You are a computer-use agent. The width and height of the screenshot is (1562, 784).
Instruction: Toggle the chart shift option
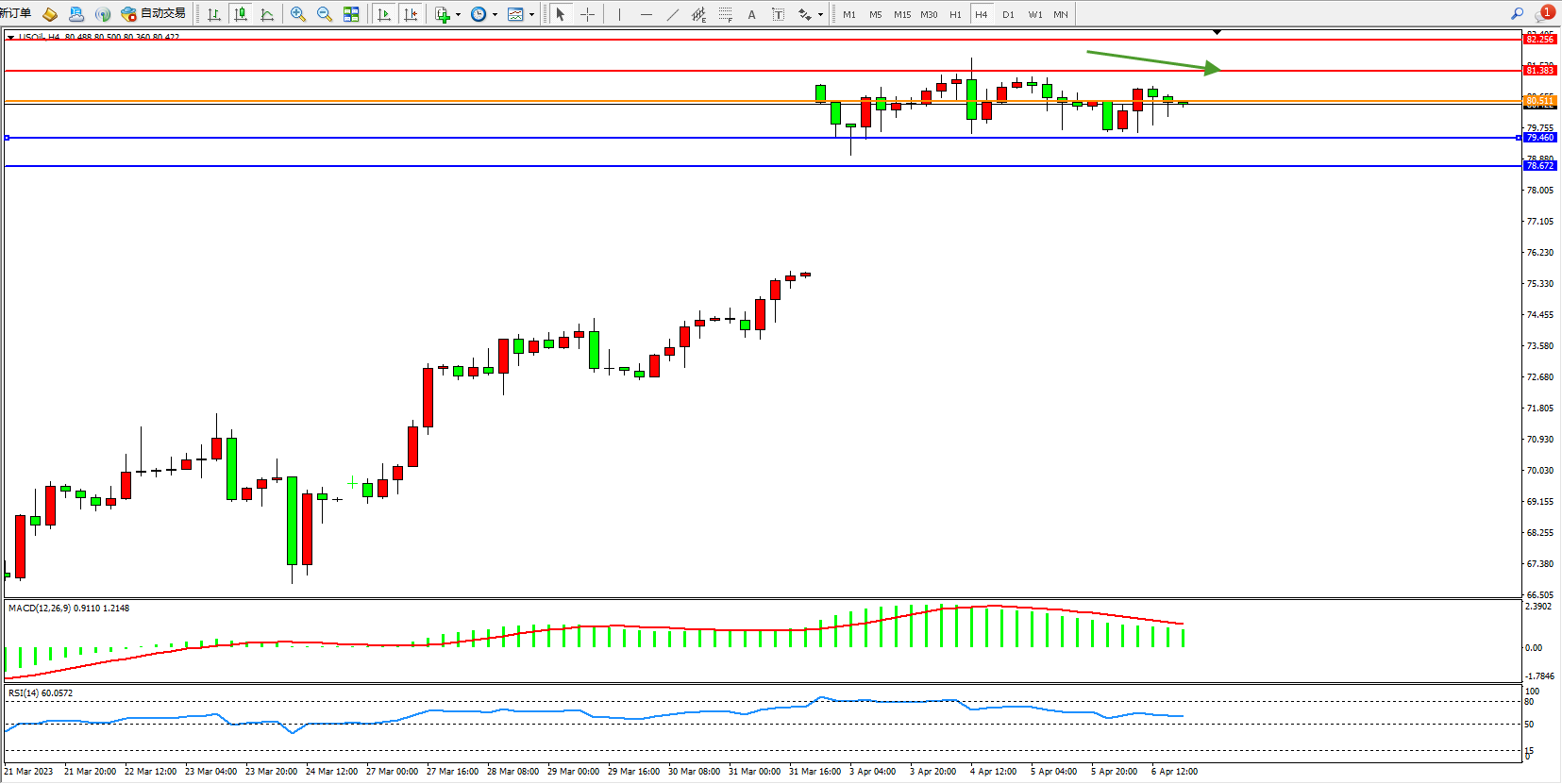[x=411, y=14]
